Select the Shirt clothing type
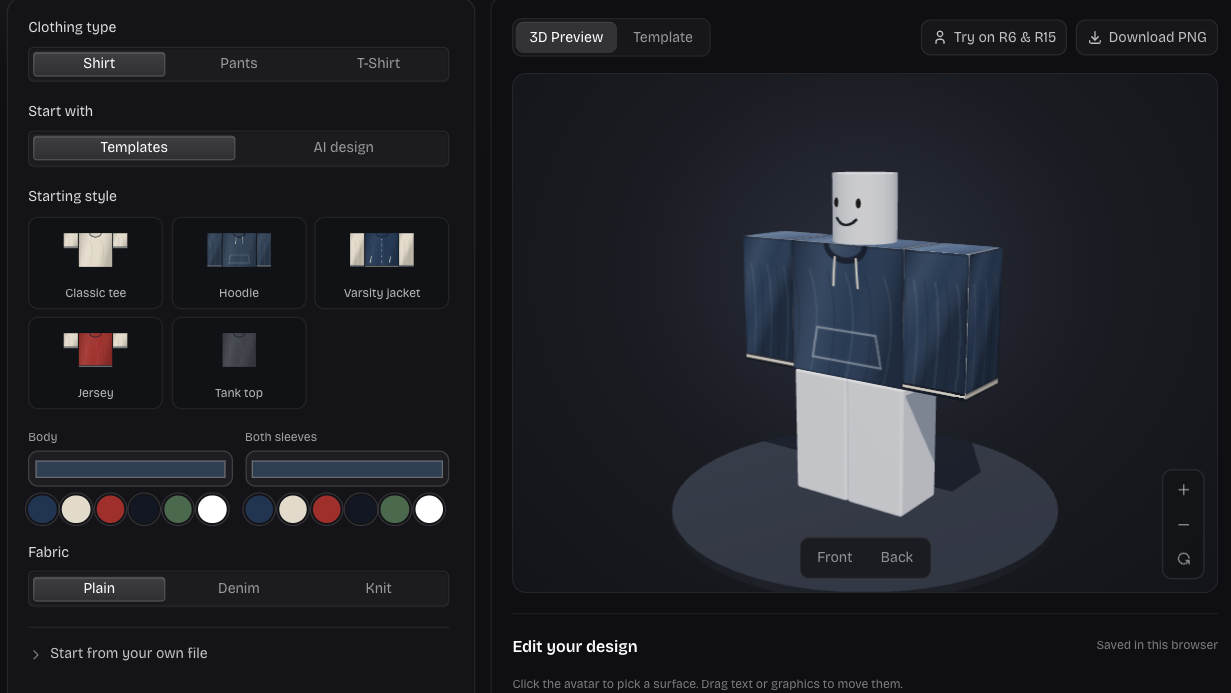The image size is (1231, 693). point(99,63)
